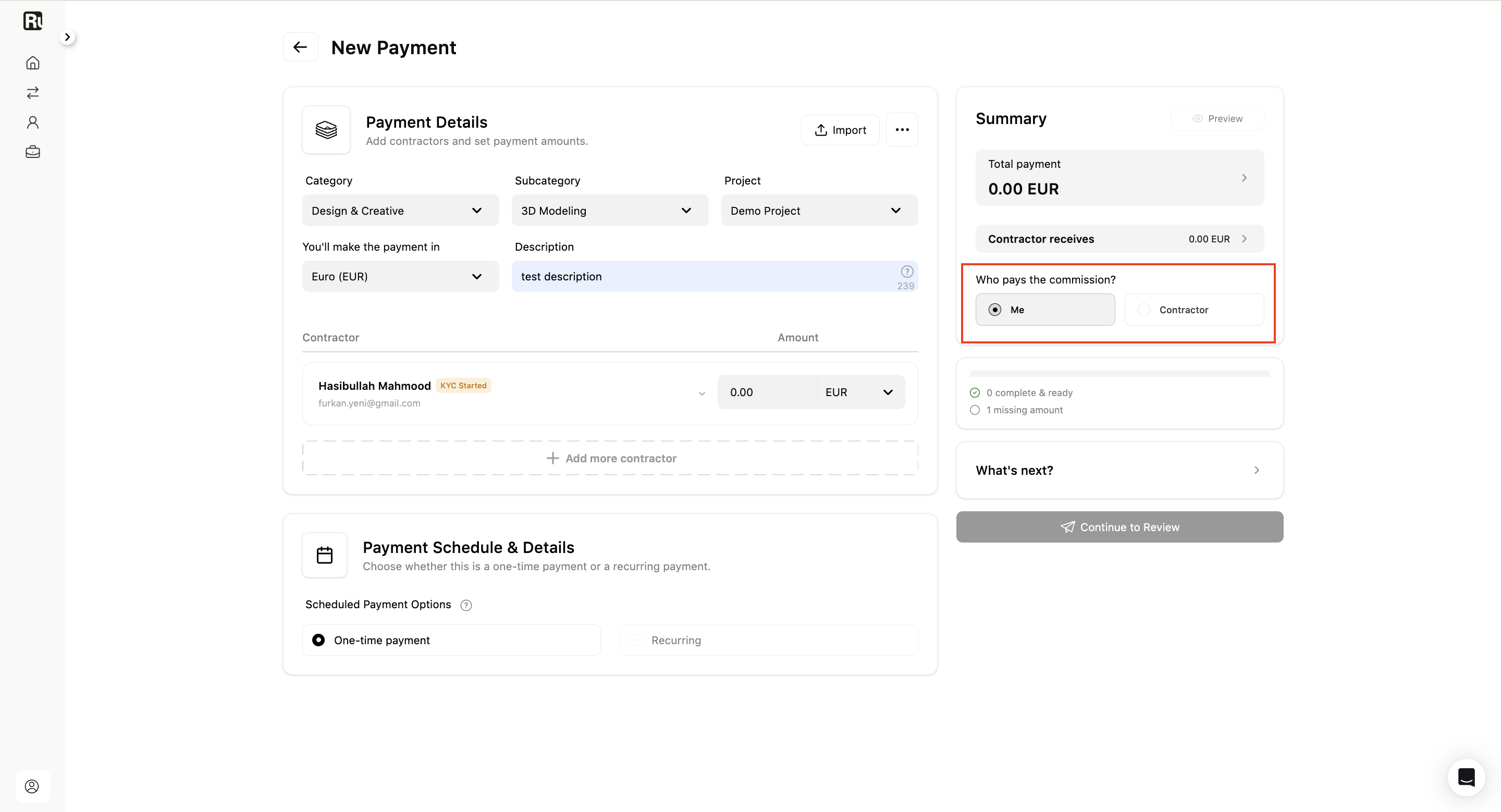Open the Subcategory dropdown 3D Modeling
This screenshot has height=812, width=1501.
click(x=610, y=211)
